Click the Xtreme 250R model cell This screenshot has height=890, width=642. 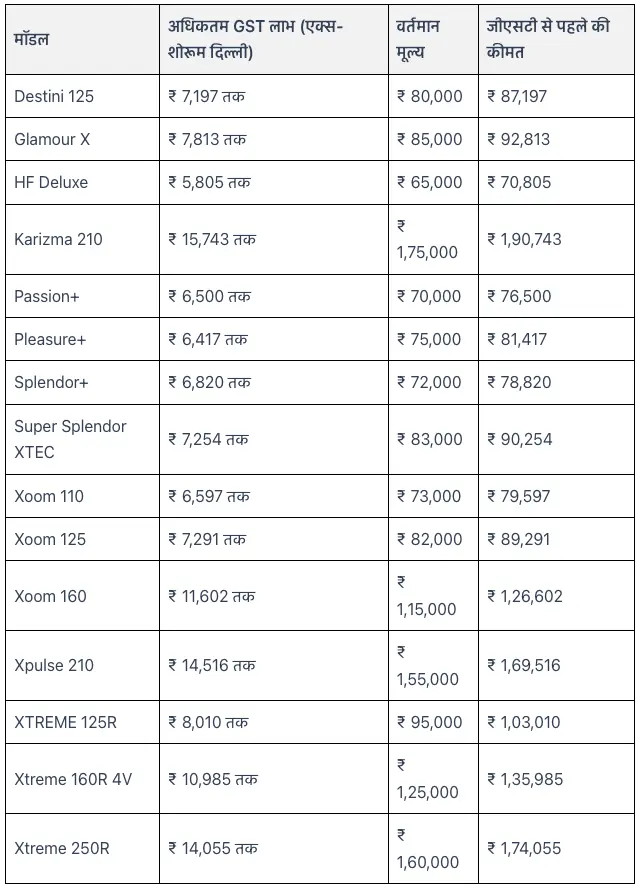click(62, 848)
